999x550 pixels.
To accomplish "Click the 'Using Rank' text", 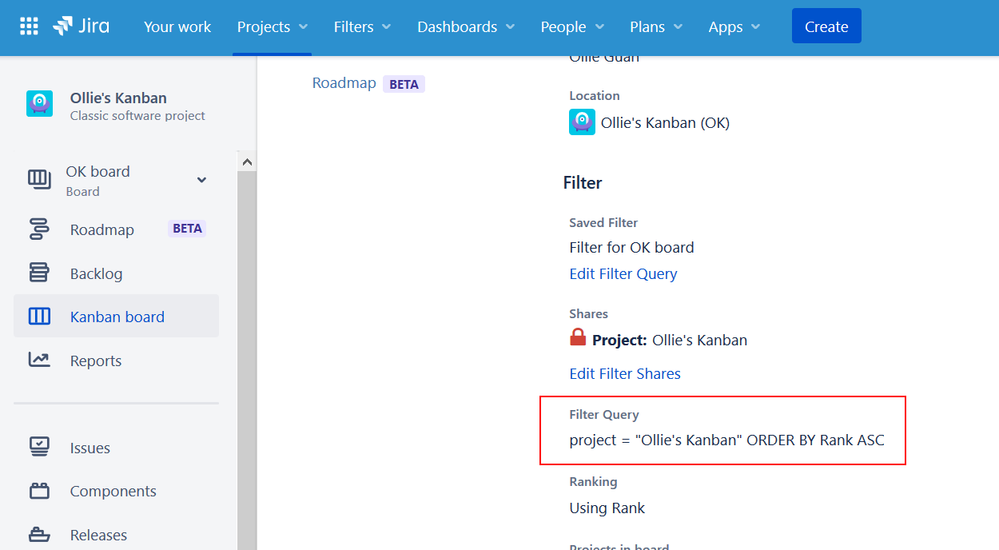I will click(x=607, y=508).
